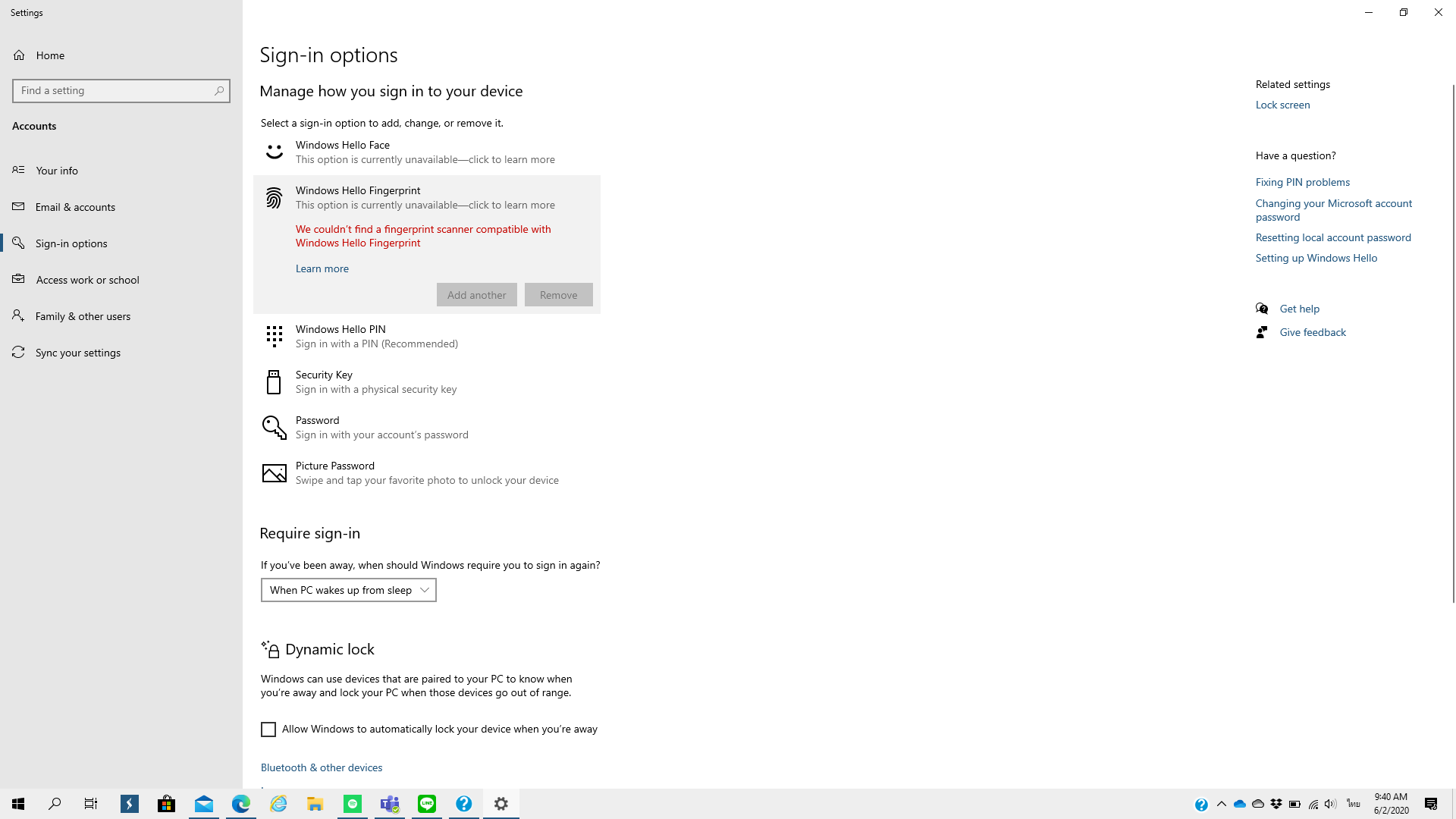Open LINE from the taskbar
This screenshot has width=1456, height=819.
coord(427,804)
